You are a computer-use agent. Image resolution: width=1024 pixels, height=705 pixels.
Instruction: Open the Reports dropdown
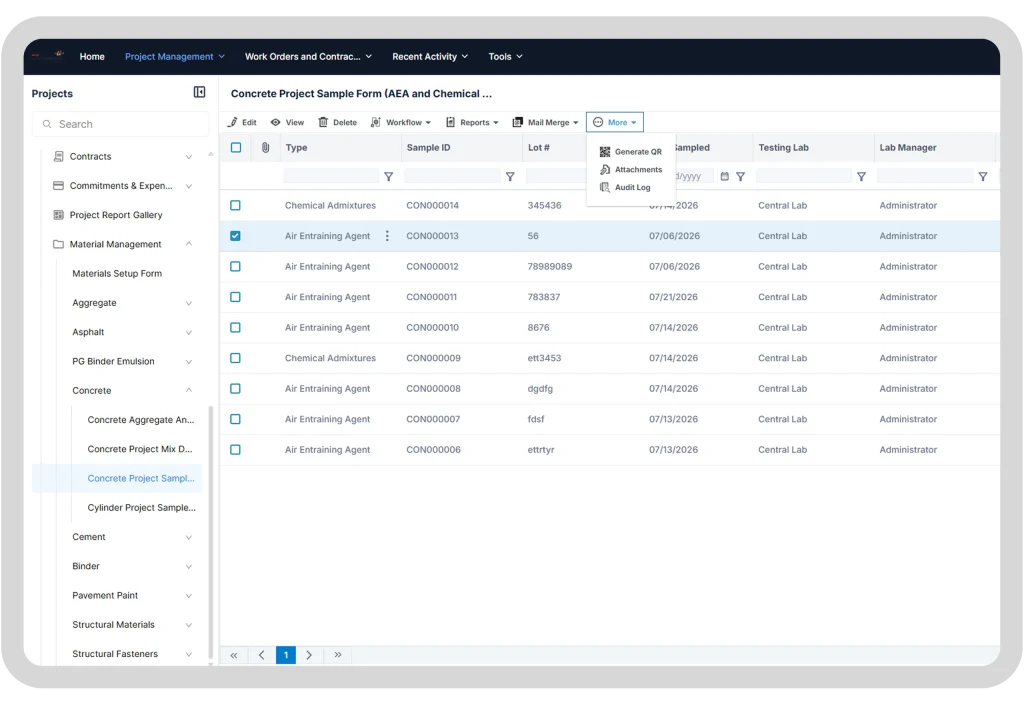(472, 122)
